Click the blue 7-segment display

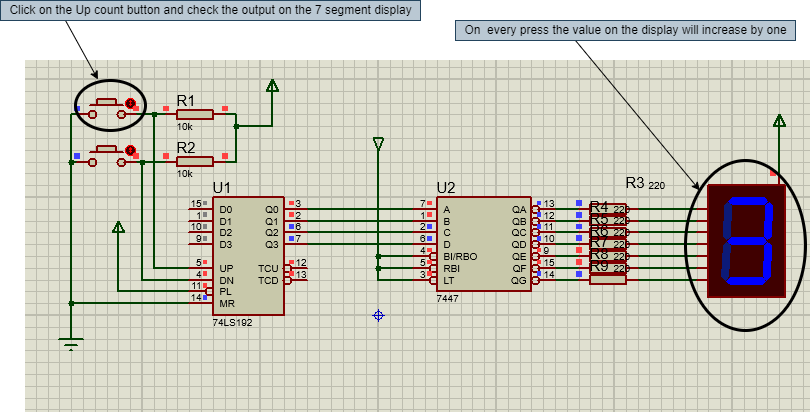[x=744, y=241]
